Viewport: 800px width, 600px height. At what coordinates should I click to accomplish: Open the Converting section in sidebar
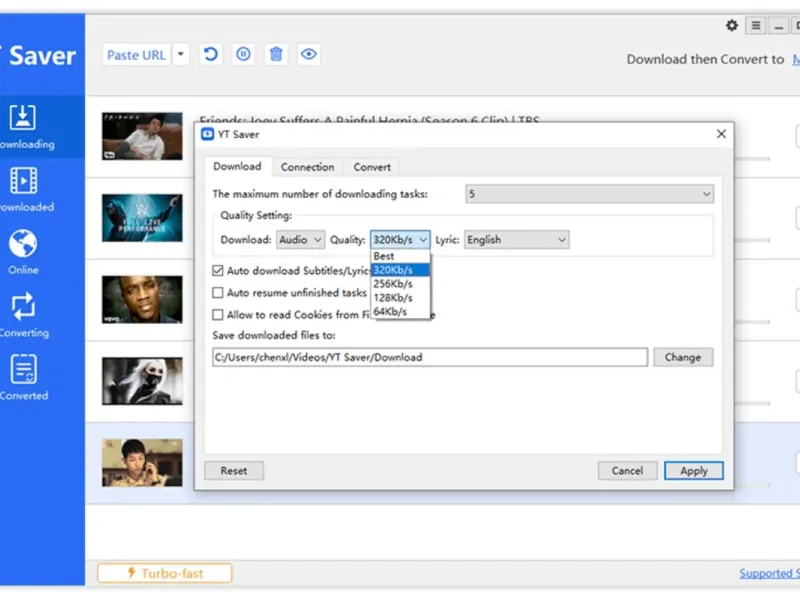point(24,315)
